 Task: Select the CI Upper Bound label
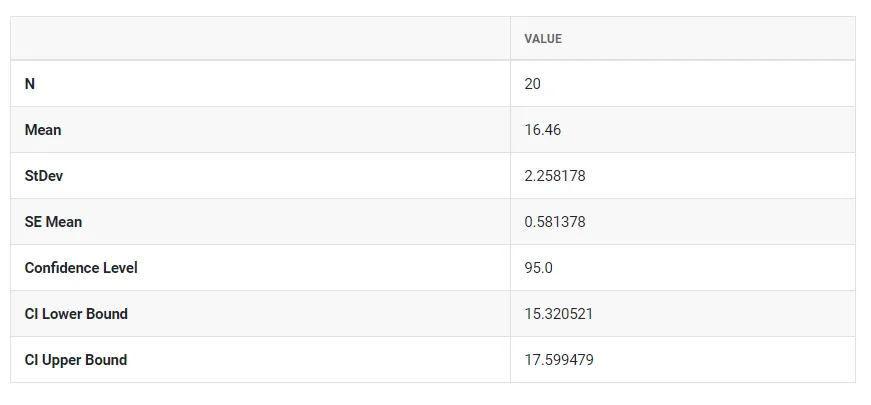(x=76, y=360)
